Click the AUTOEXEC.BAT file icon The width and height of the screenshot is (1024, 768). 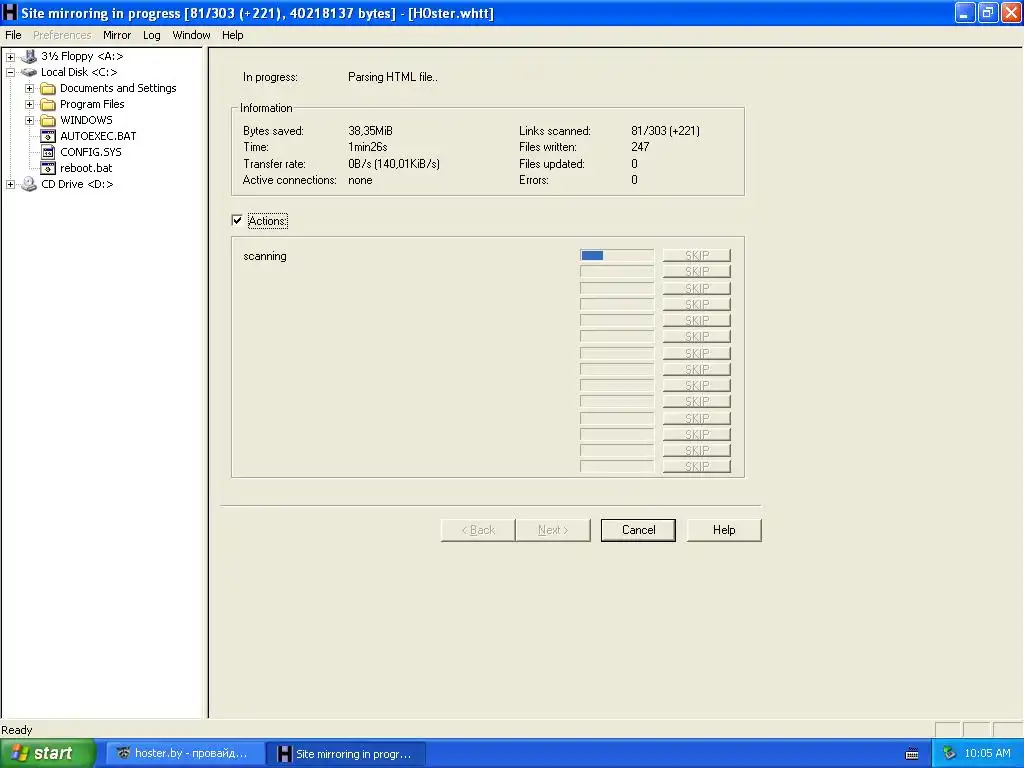48,136
